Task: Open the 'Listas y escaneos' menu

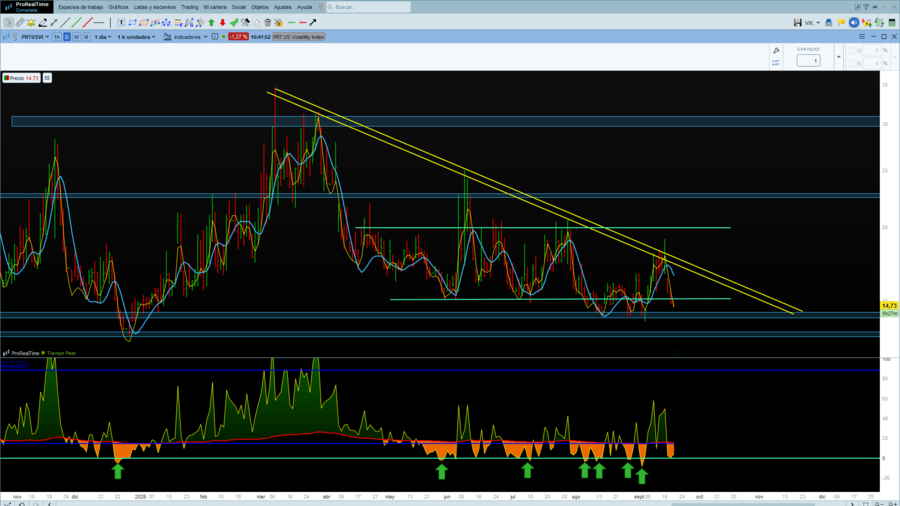Action: point(154,7)
